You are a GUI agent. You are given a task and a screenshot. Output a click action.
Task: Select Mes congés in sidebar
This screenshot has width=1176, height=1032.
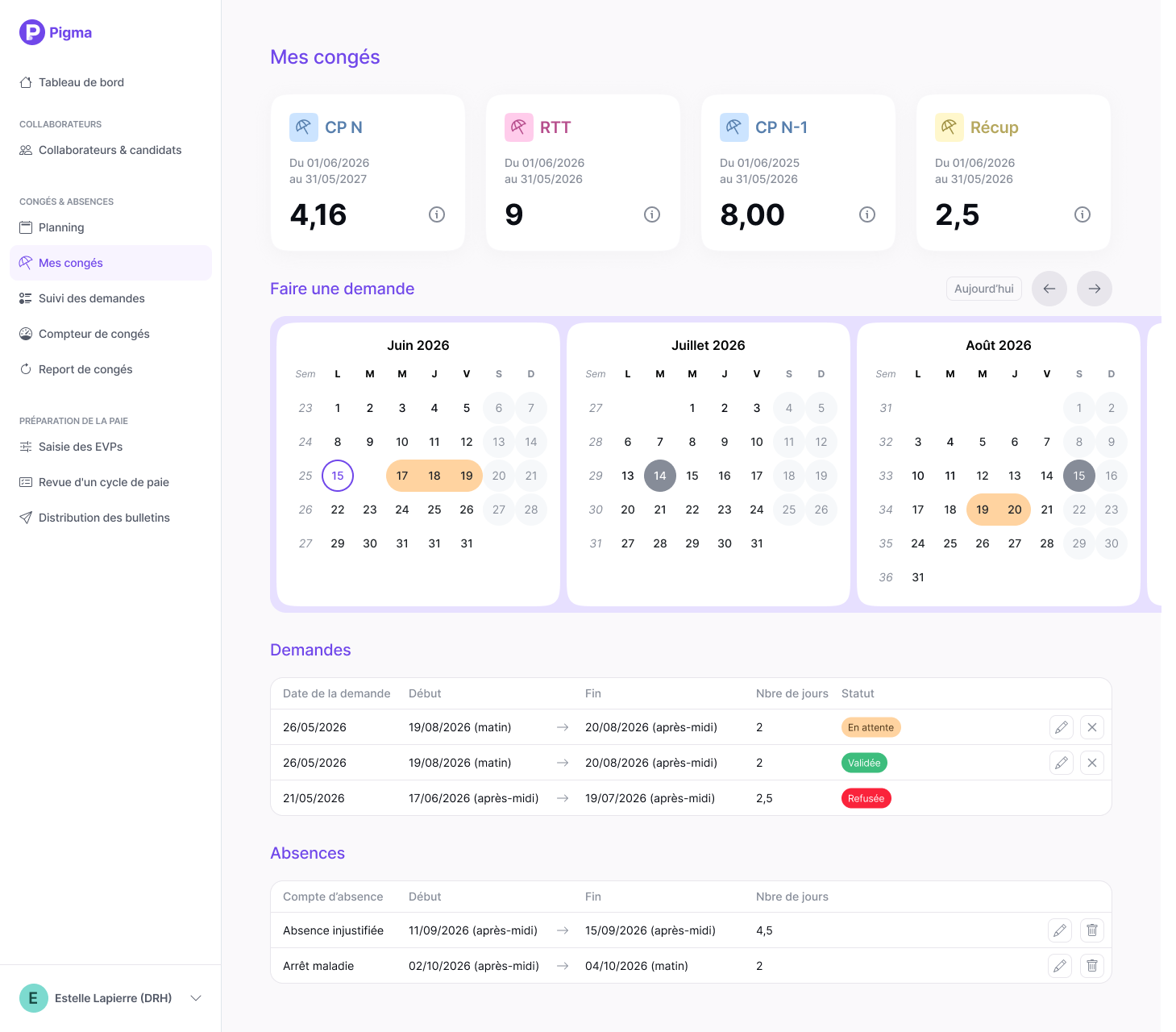click(x=110, y=263)
